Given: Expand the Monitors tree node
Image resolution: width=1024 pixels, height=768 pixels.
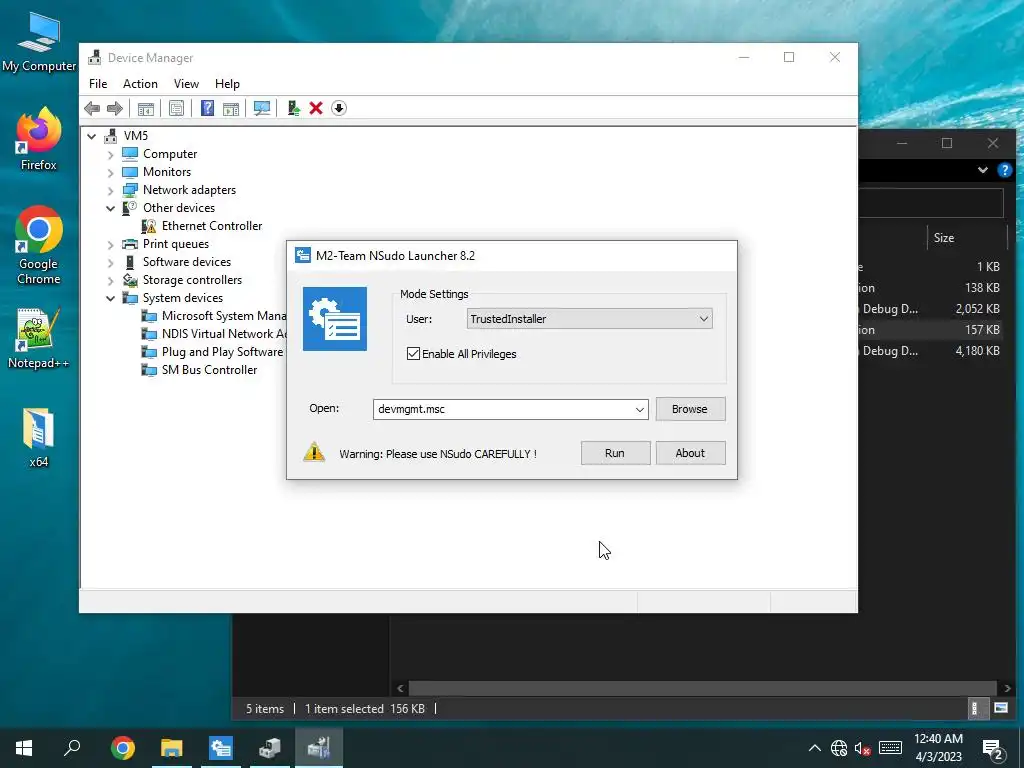Looking at the screenshot, I should [x=110, y=172].
